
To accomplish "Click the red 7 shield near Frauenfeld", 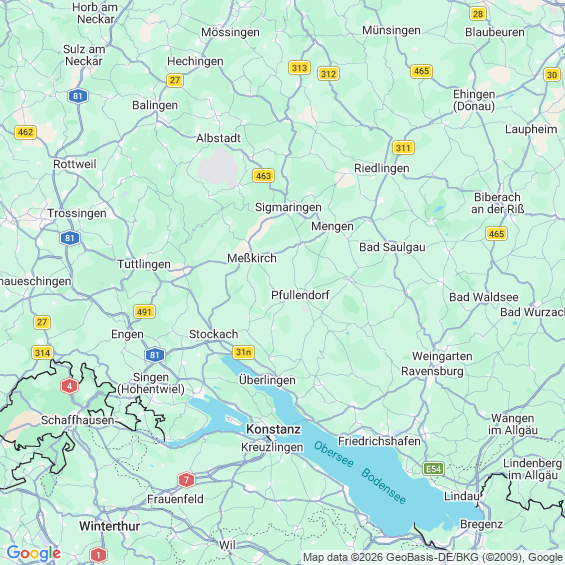I will (x=186, y=480).
